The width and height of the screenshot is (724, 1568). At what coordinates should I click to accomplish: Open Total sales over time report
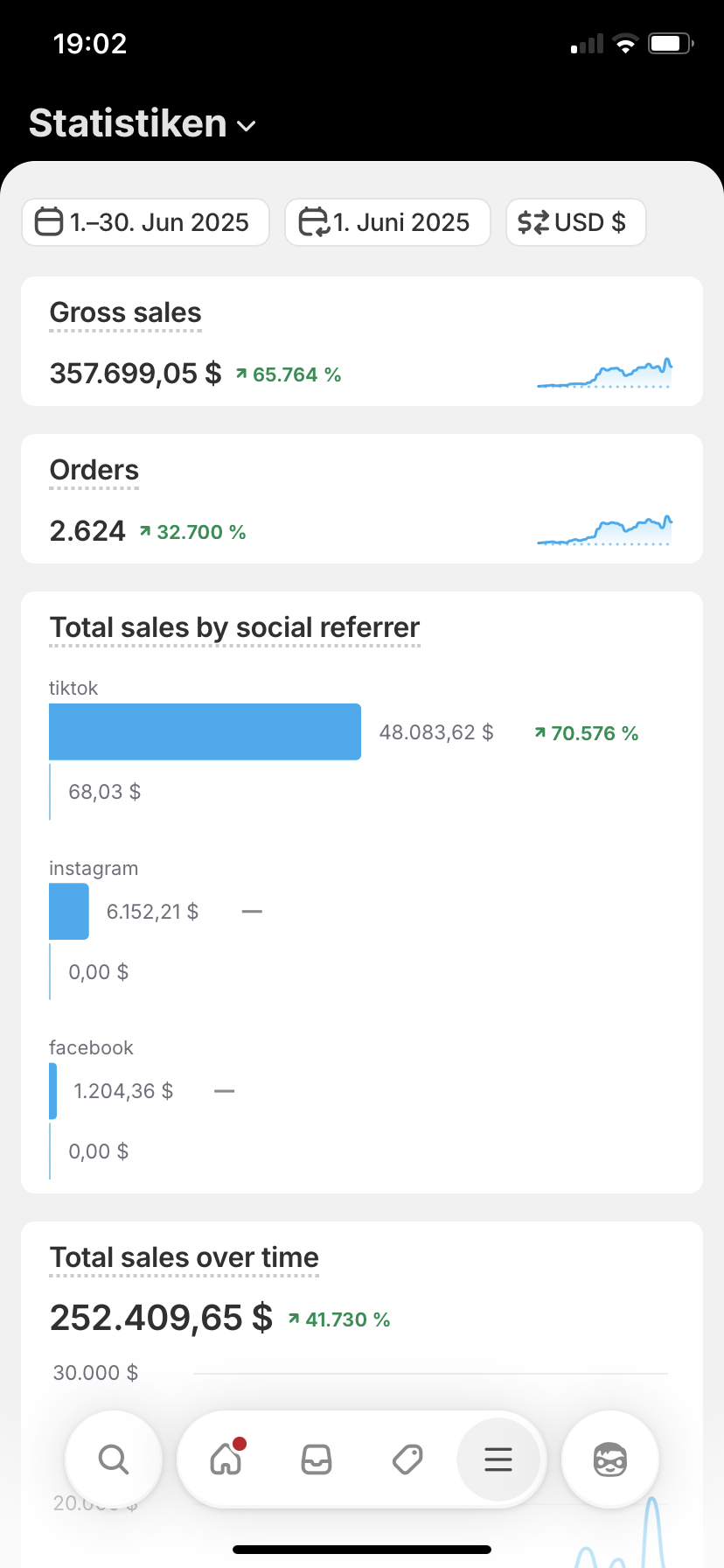pyautogui.click(x=184, y=1257)
